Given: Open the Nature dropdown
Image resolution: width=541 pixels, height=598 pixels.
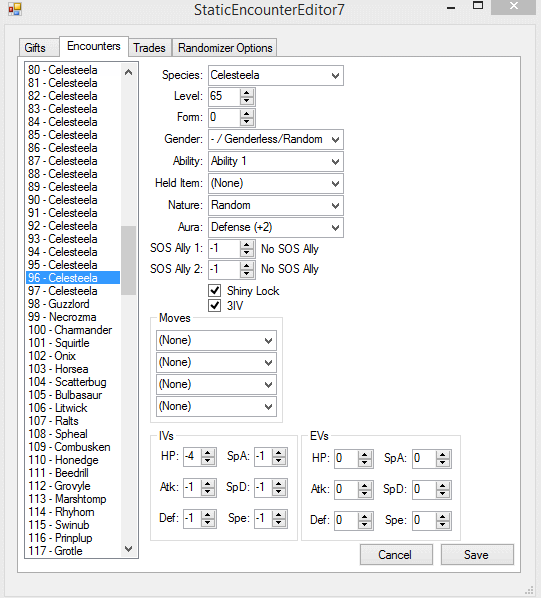Looking at the screenshot, I should tap(276, 206).
